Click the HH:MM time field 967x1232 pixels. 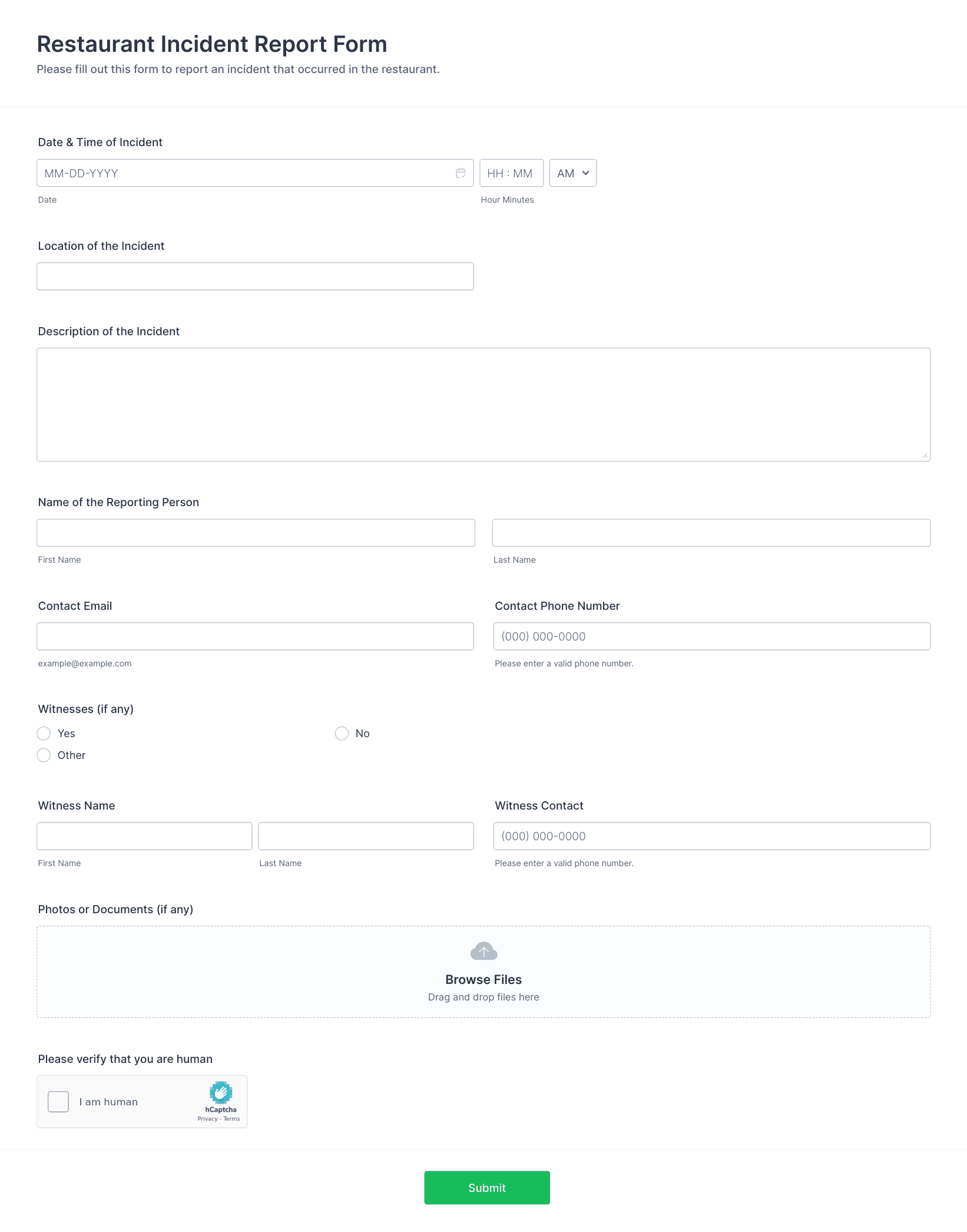coord(511,173)
